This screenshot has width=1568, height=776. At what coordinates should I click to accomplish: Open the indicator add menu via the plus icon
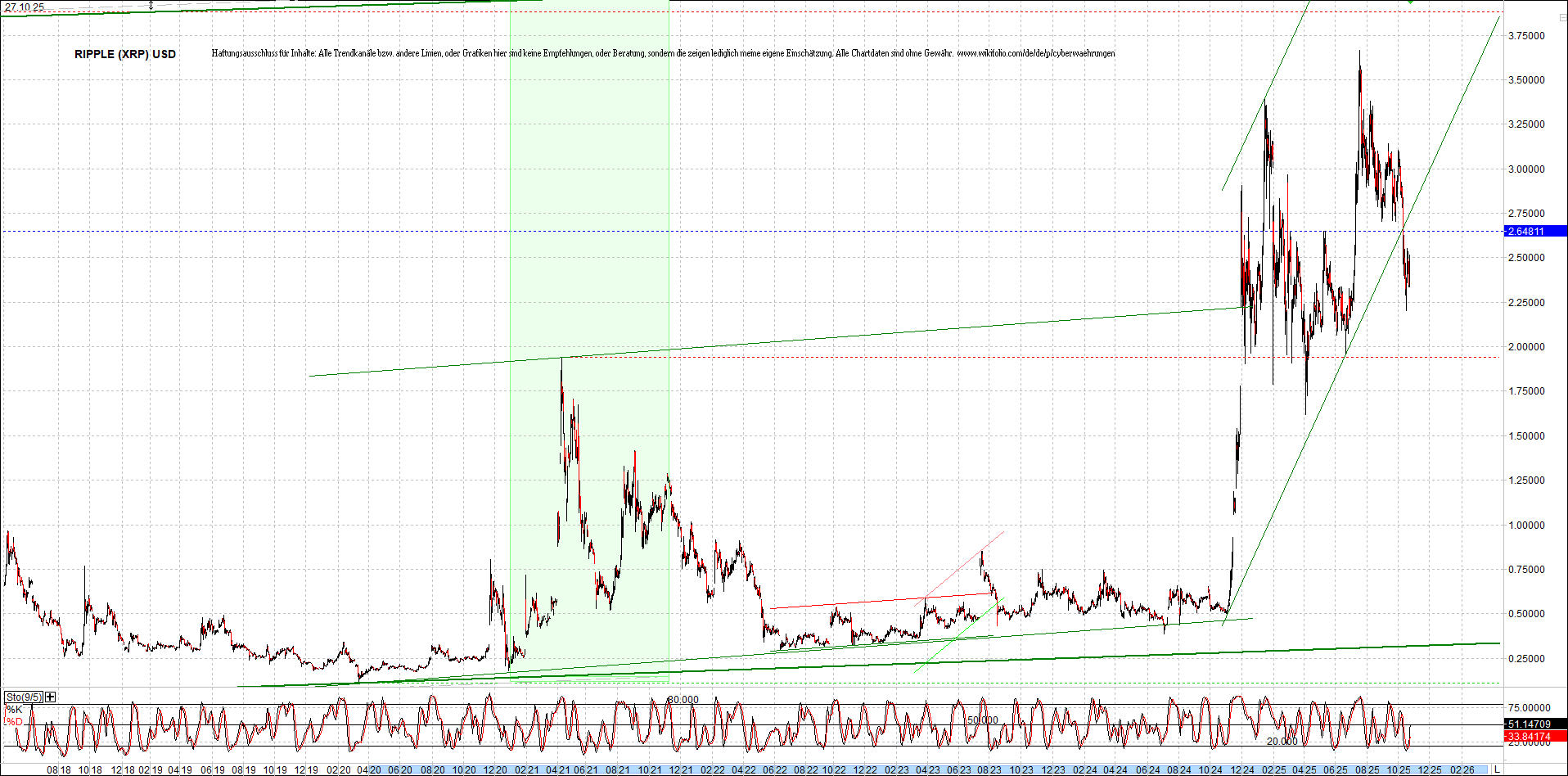[50, 697]
